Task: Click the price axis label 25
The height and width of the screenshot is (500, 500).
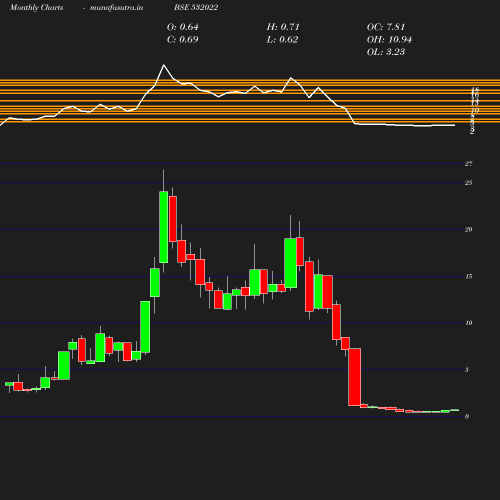Action: [469, 183]
